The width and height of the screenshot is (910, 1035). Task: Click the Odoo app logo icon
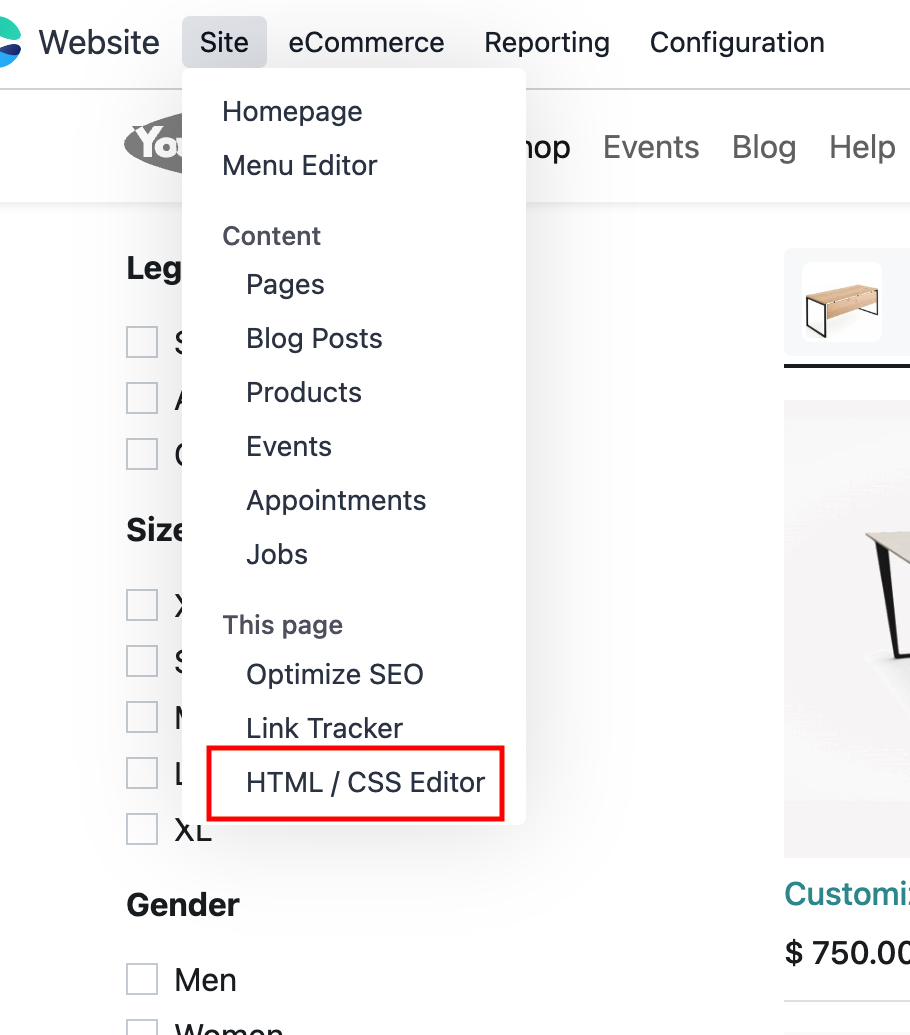(8, 43)
